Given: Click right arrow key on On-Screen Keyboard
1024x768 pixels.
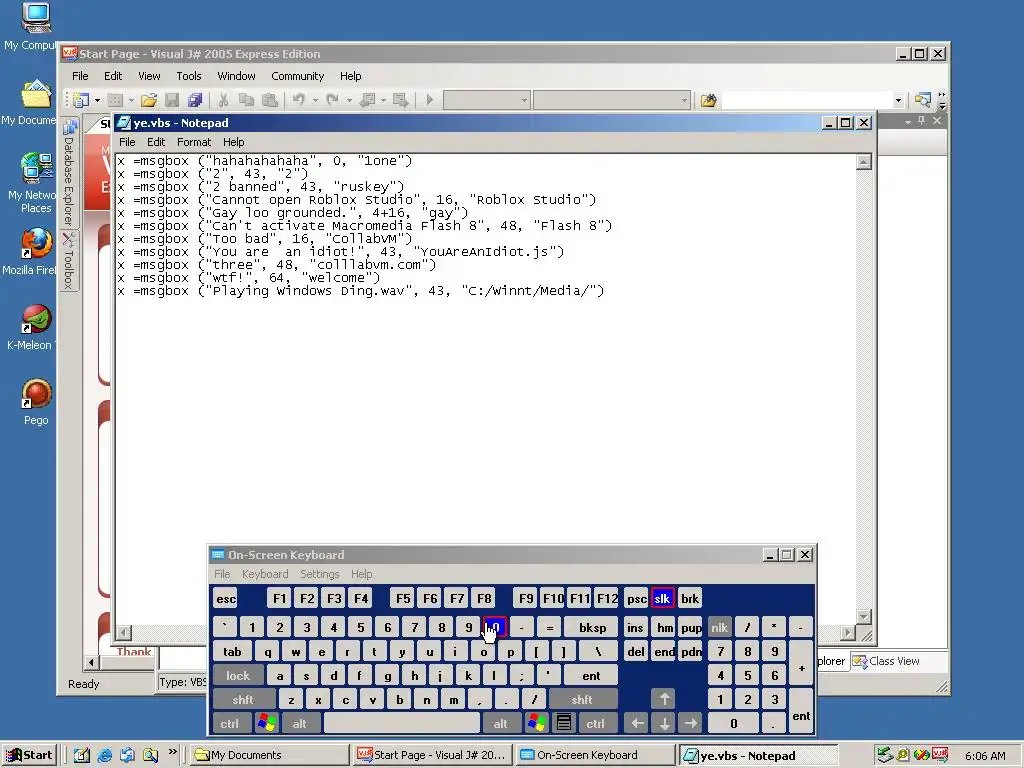Looking at the screenshot, I should tap(690, 723).
